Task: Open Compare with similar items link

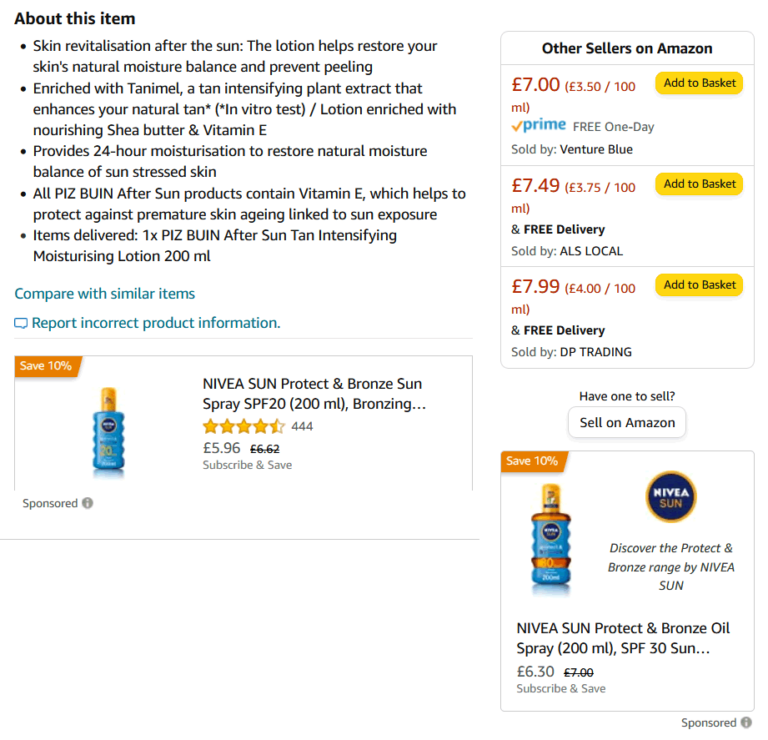Action: pyautogui.click(x=105, y=294)
